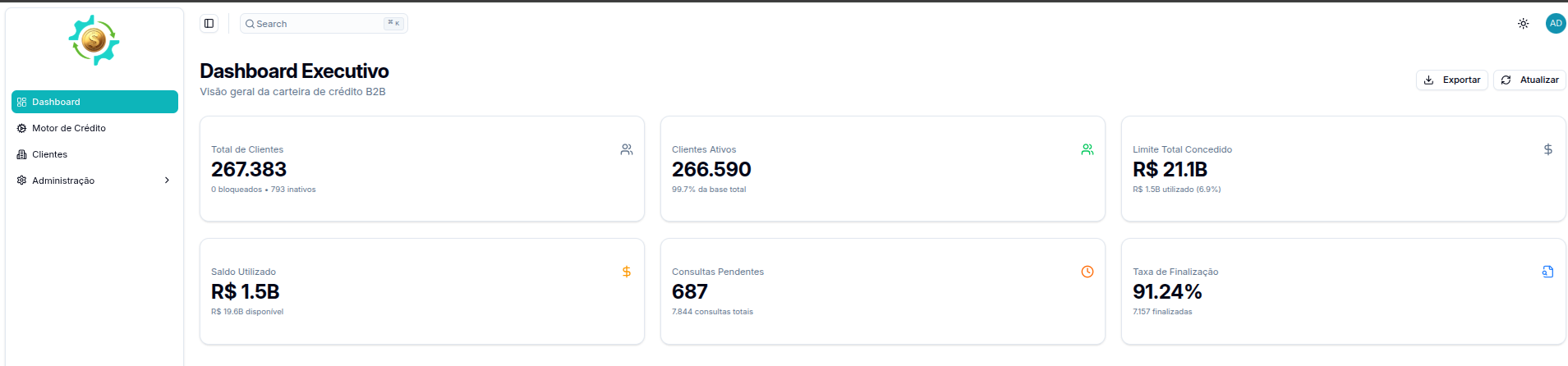Click the value 91.24%

click(1167, 291)
